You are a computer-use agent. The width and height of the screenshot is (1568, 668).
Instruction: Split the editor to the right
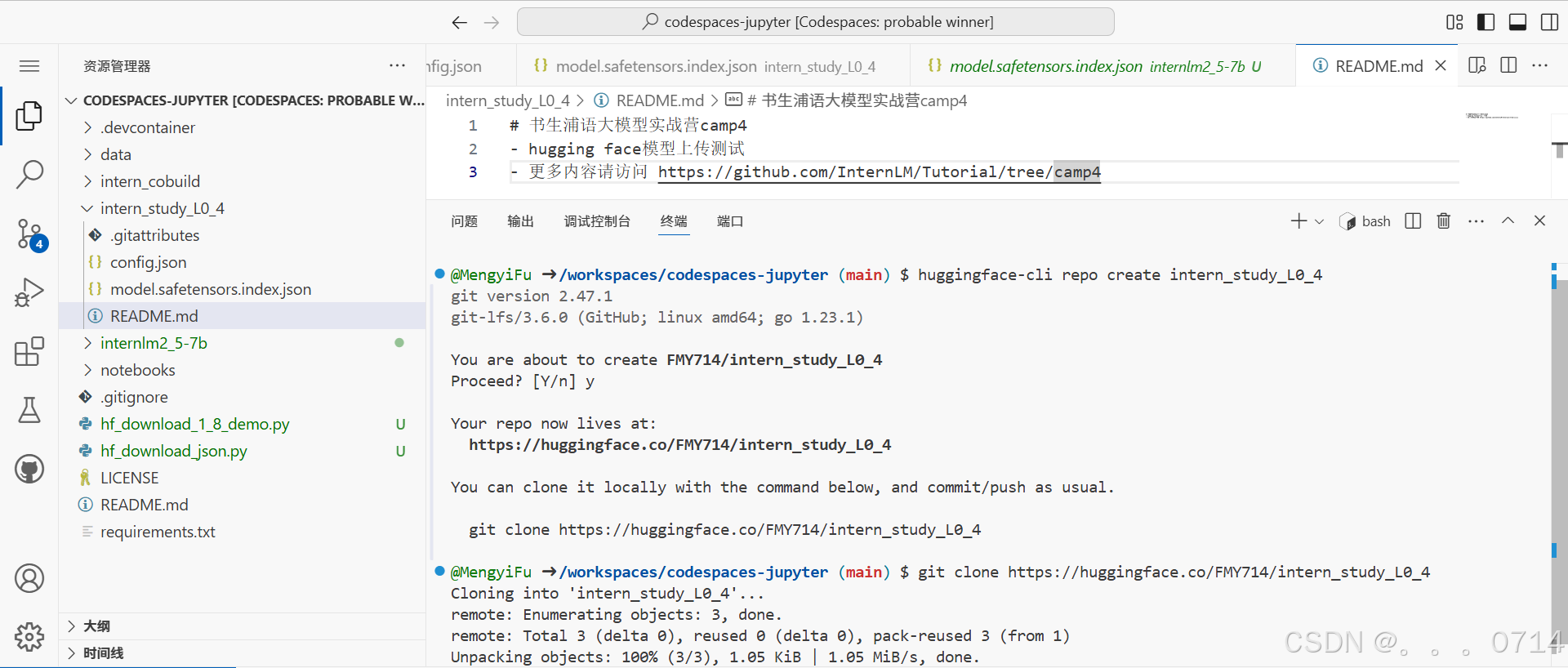(1508, 65)
